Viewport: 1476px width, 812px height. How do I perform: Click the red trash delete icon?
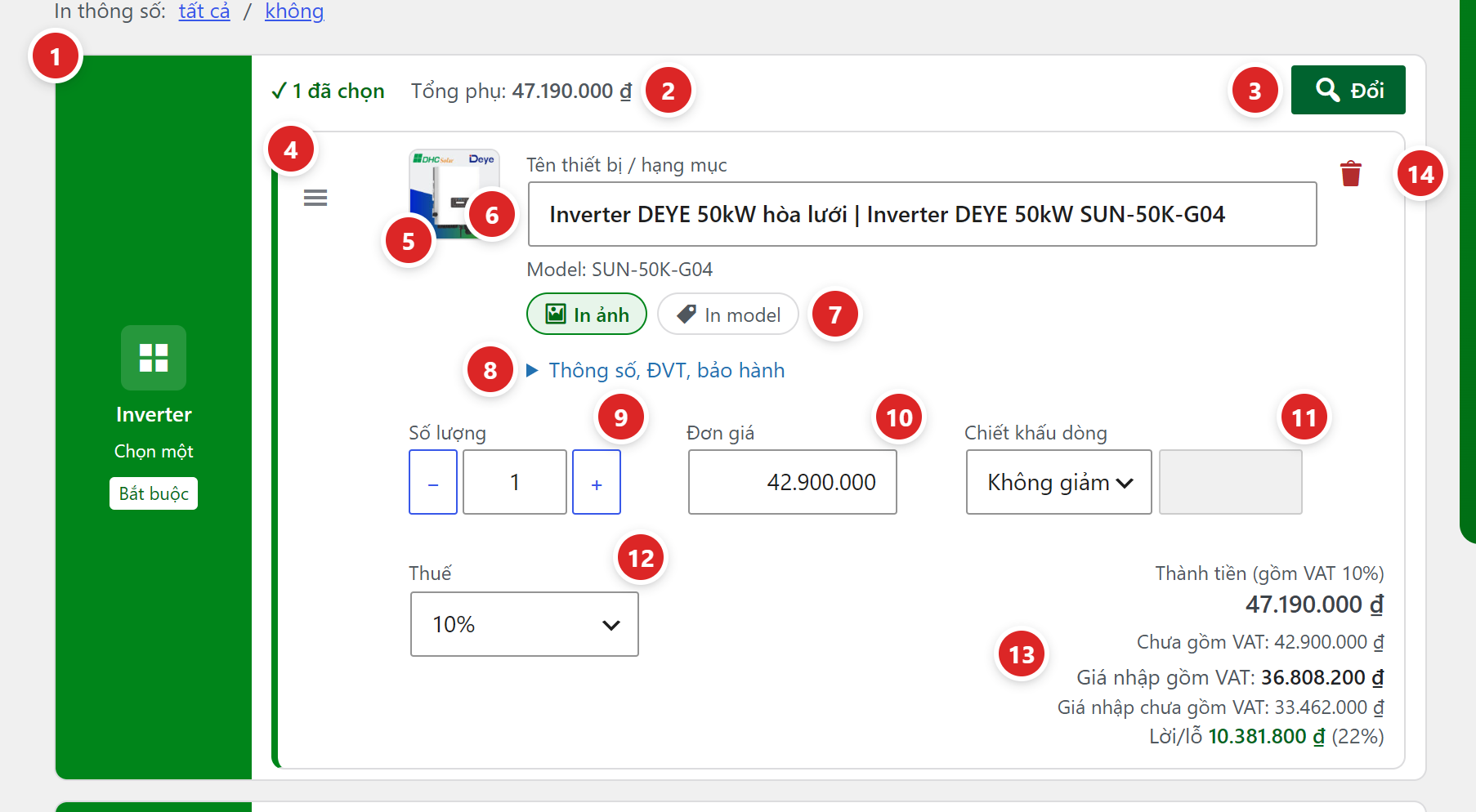click(x=1351, y=173)
